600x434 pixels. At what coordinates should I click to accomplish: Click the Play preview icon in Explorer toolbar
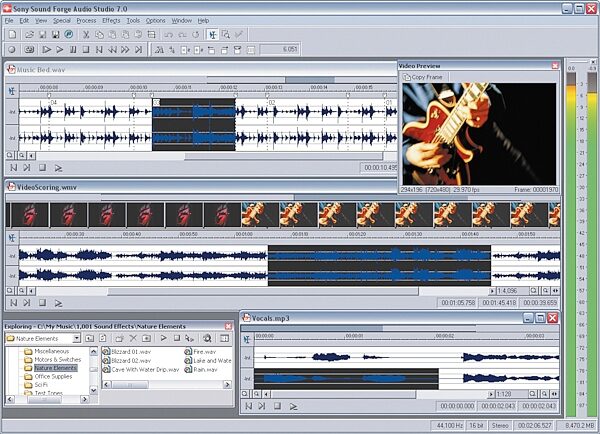[x=163, y=338]
